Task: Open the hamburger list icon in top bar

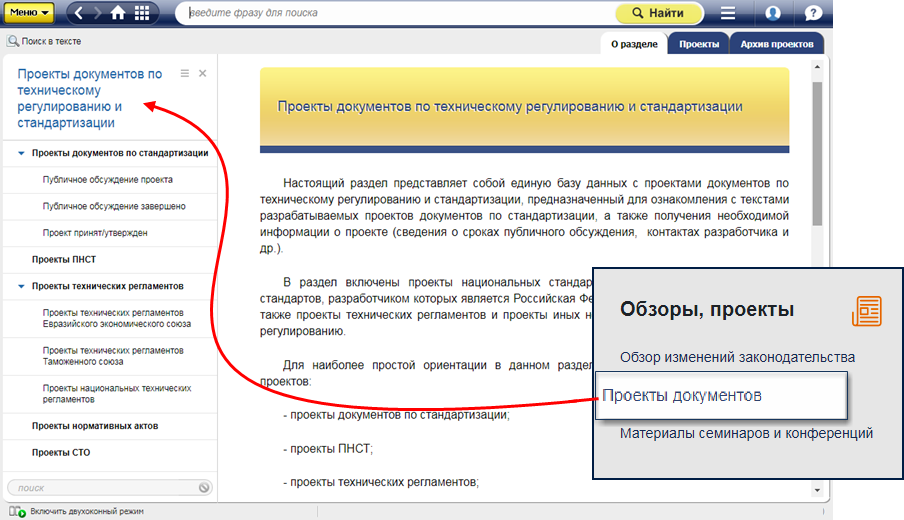Action: coord(728,13)
